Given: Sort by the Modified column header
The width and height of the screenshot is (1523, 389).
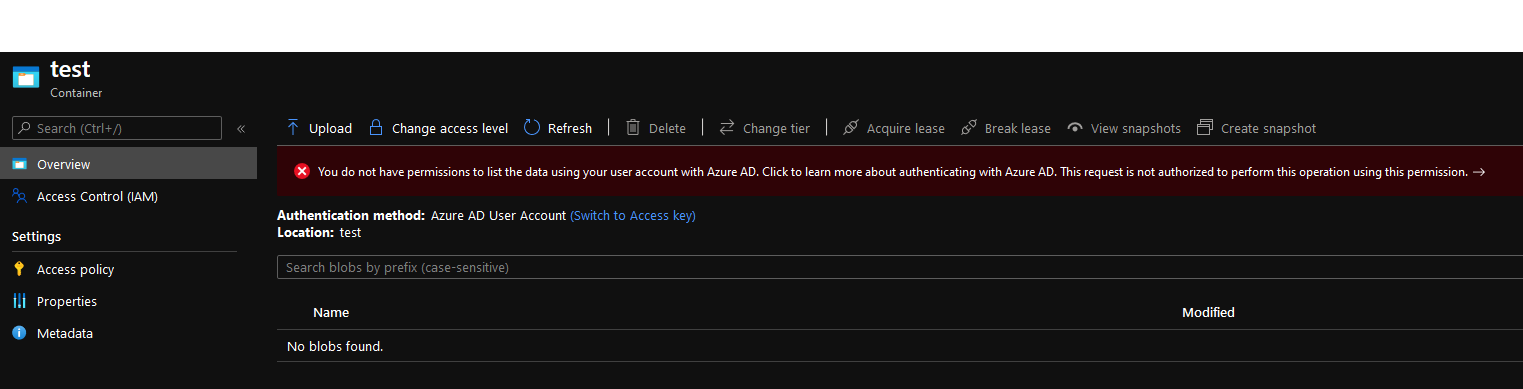Looking at the screenshot, I should (x=1208, y=312).
